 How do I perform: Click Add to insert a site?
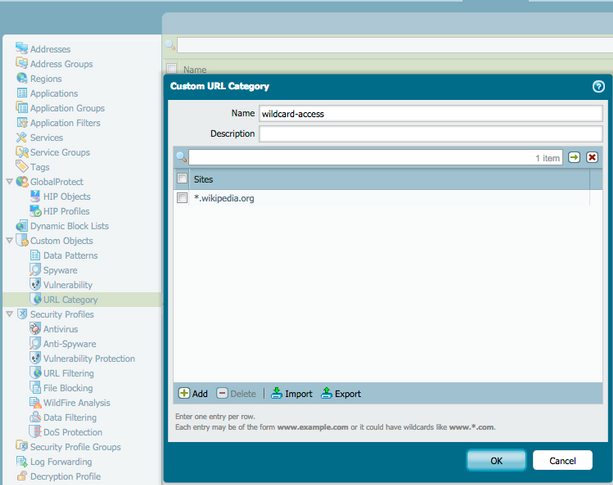click(193, 394)
